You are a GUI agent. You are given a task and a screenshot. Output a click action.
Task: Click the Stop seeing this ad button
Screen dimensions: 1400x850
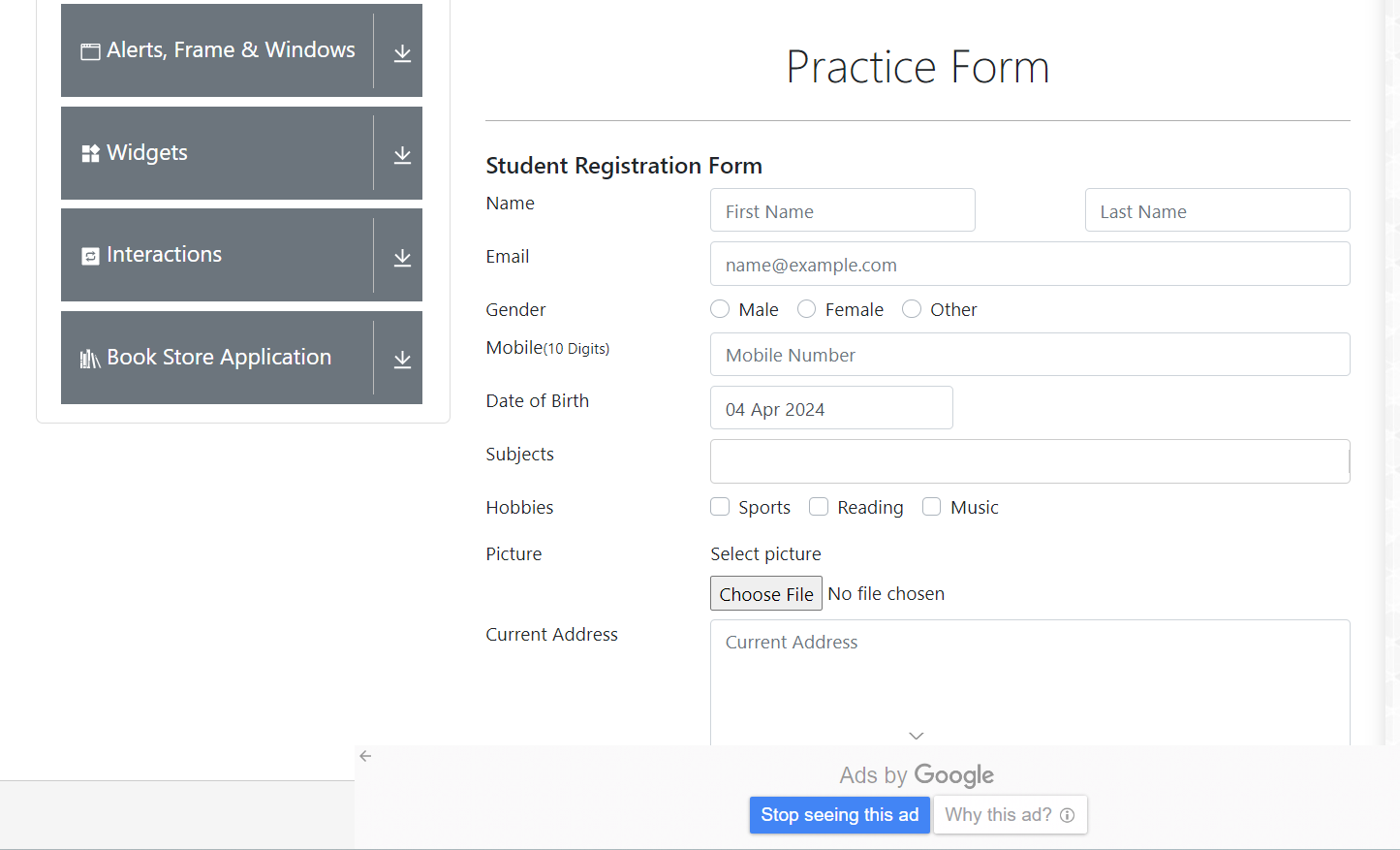tap(839, 815)
